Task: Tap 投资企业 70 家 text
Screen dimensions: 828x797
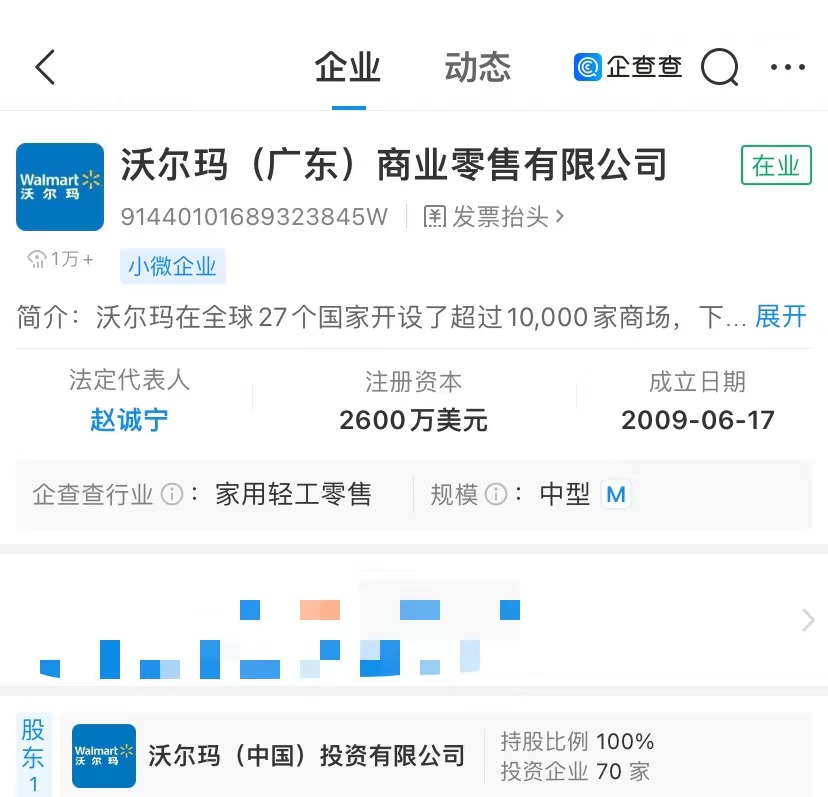Action: (x=575, y=772)
